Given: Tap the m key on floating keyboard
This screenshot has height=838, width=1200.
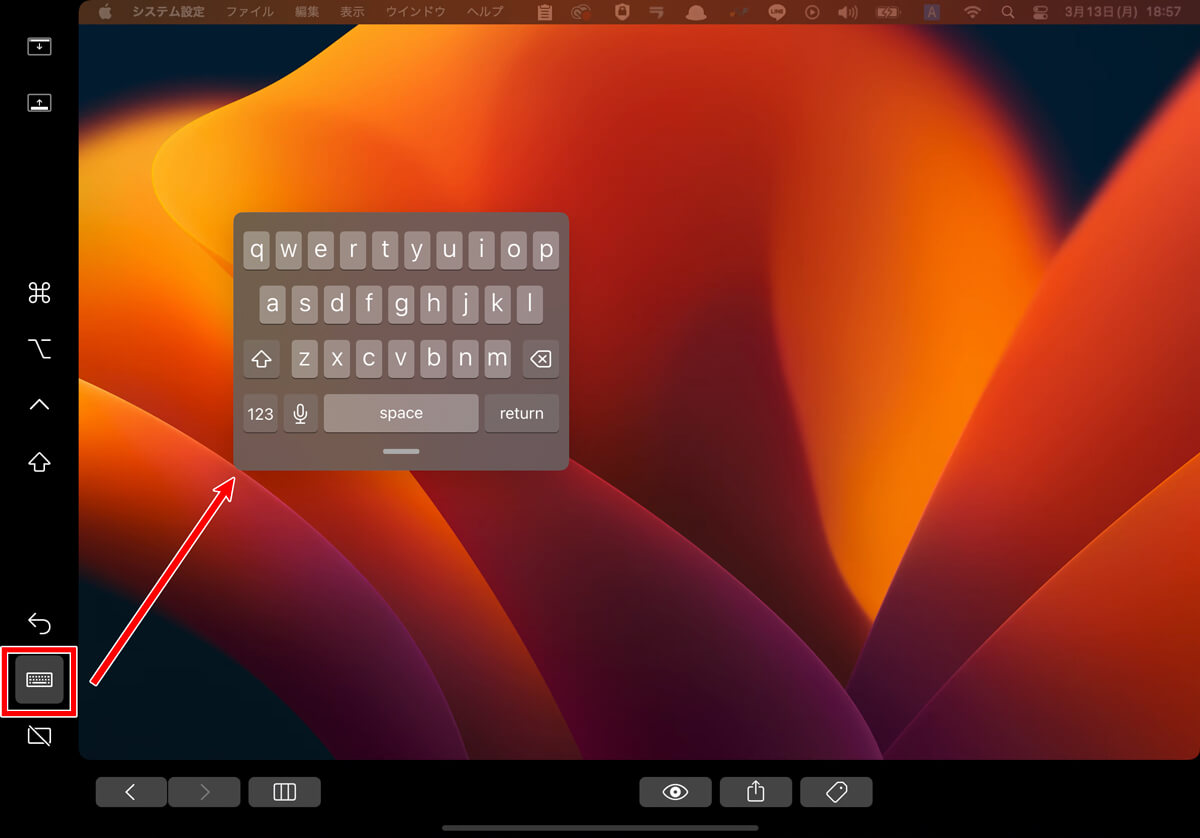Looking at the screenshot, I should coord(497,359).
